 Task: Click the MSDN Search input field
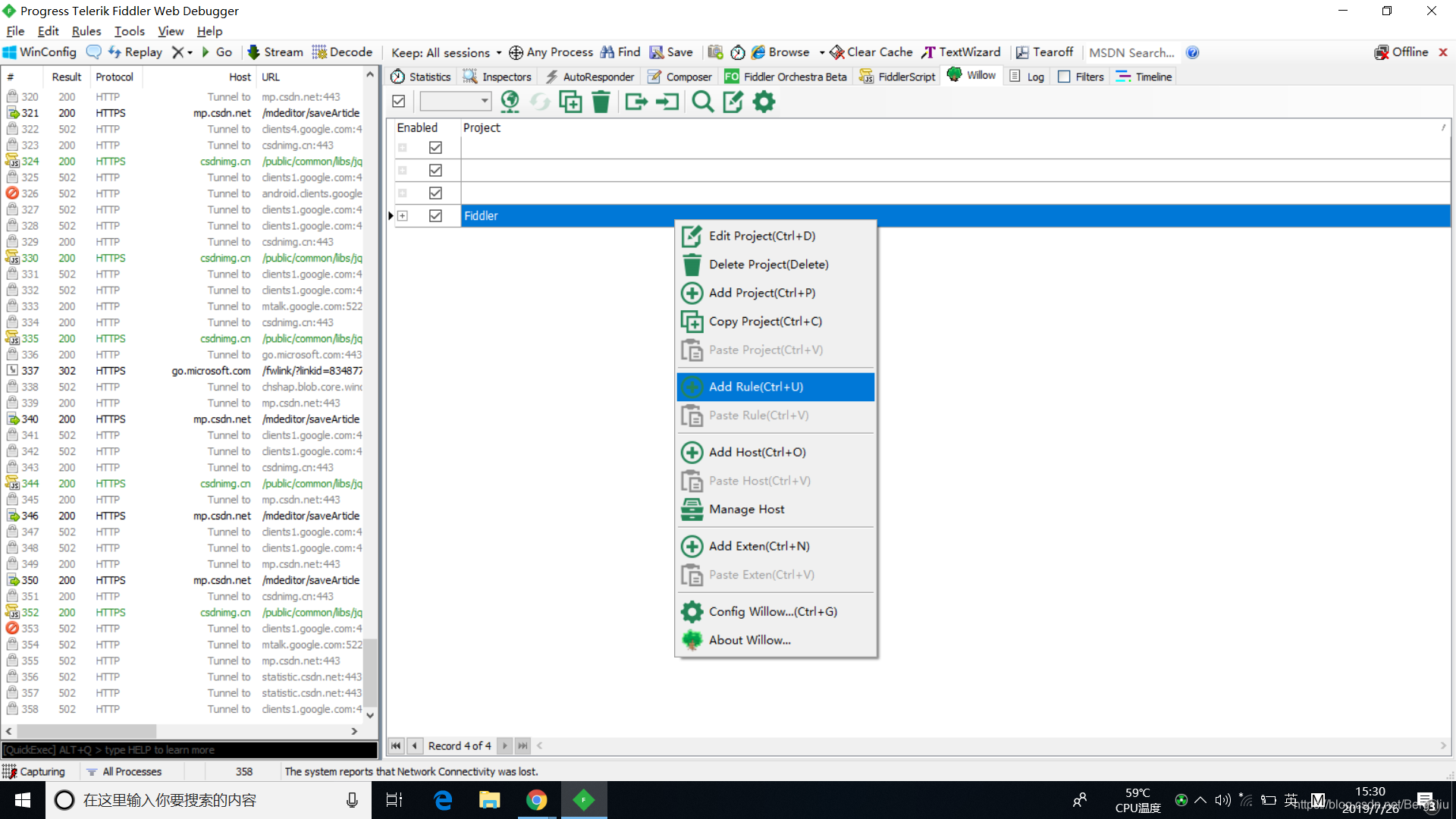(1131, 52)
